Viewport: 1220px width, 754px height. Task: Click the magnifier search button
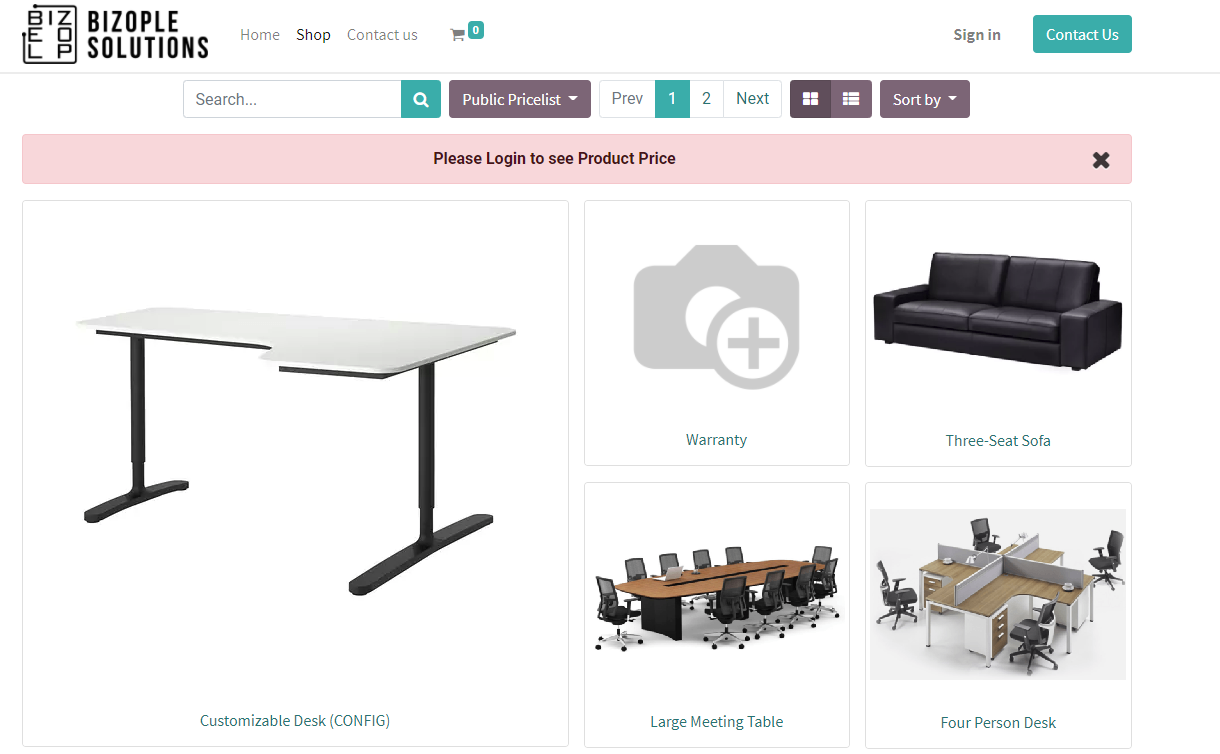point(421,99)
